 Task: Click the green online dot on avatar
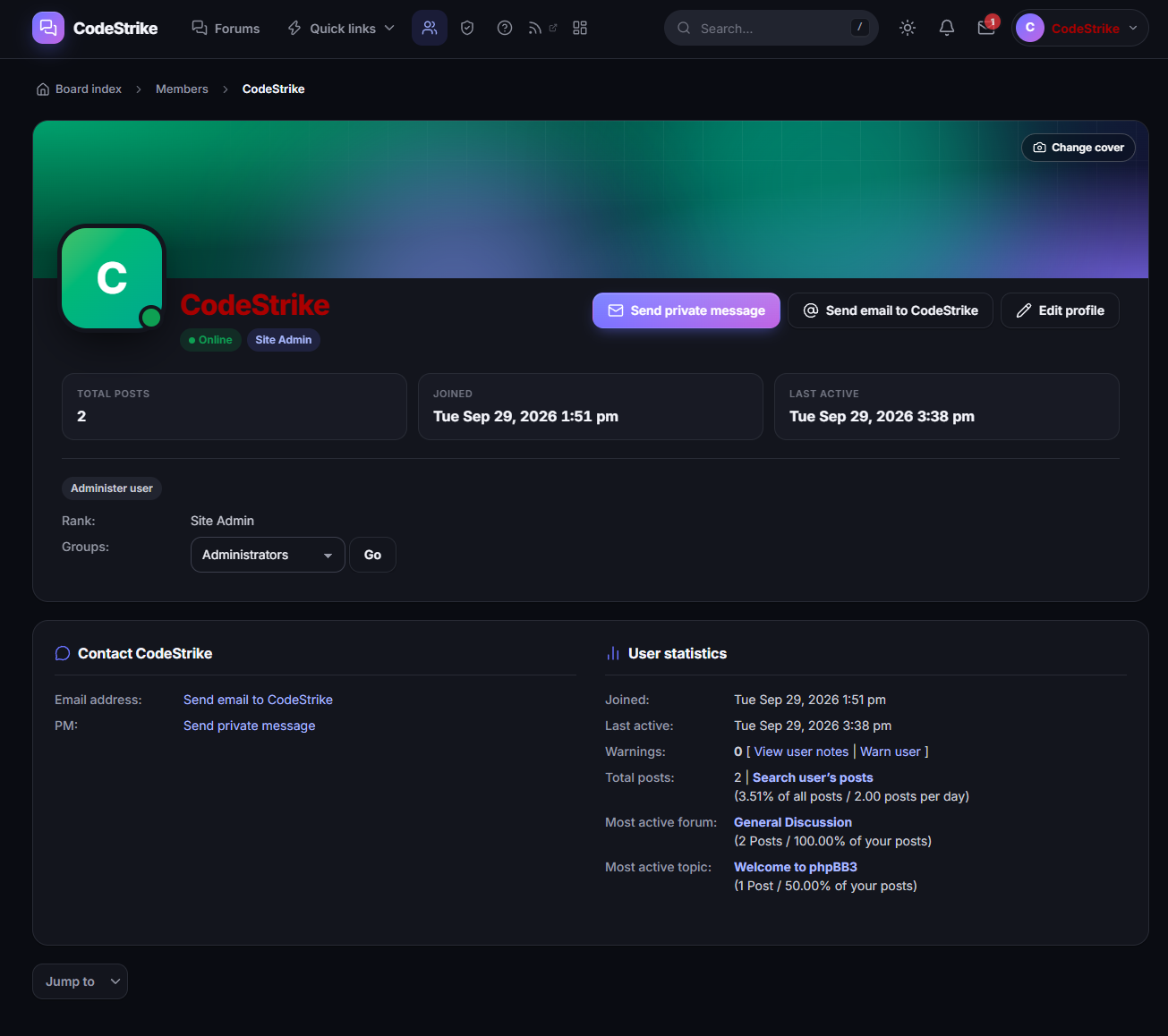(x=151, y=318)
